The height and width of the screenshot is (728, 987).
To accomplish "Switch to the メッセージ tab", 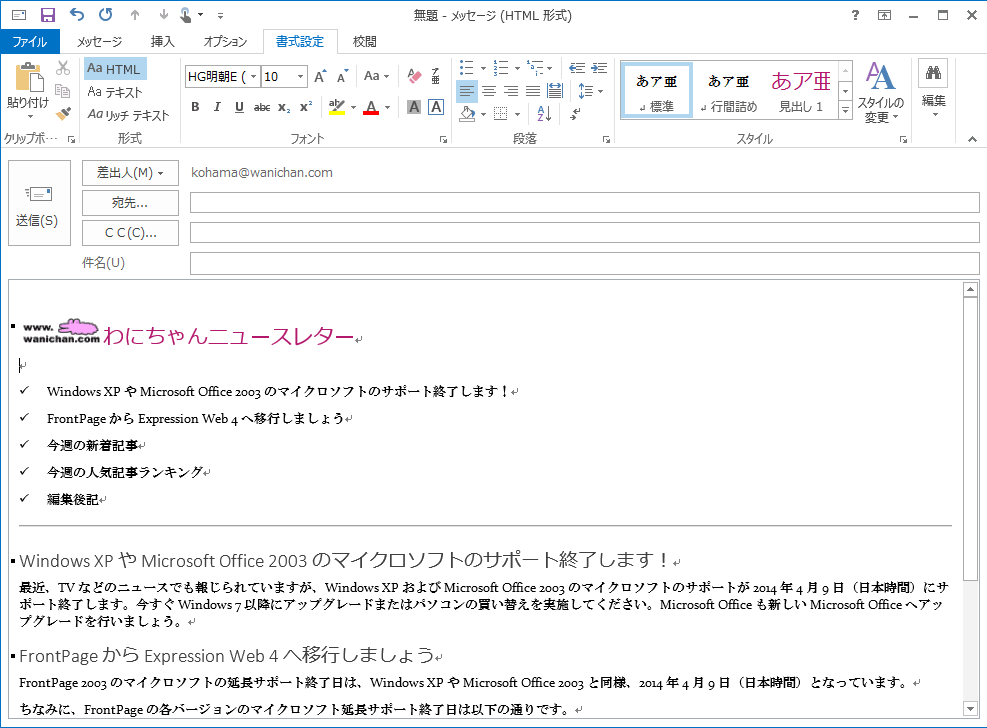I will click(x=99, y=42).
